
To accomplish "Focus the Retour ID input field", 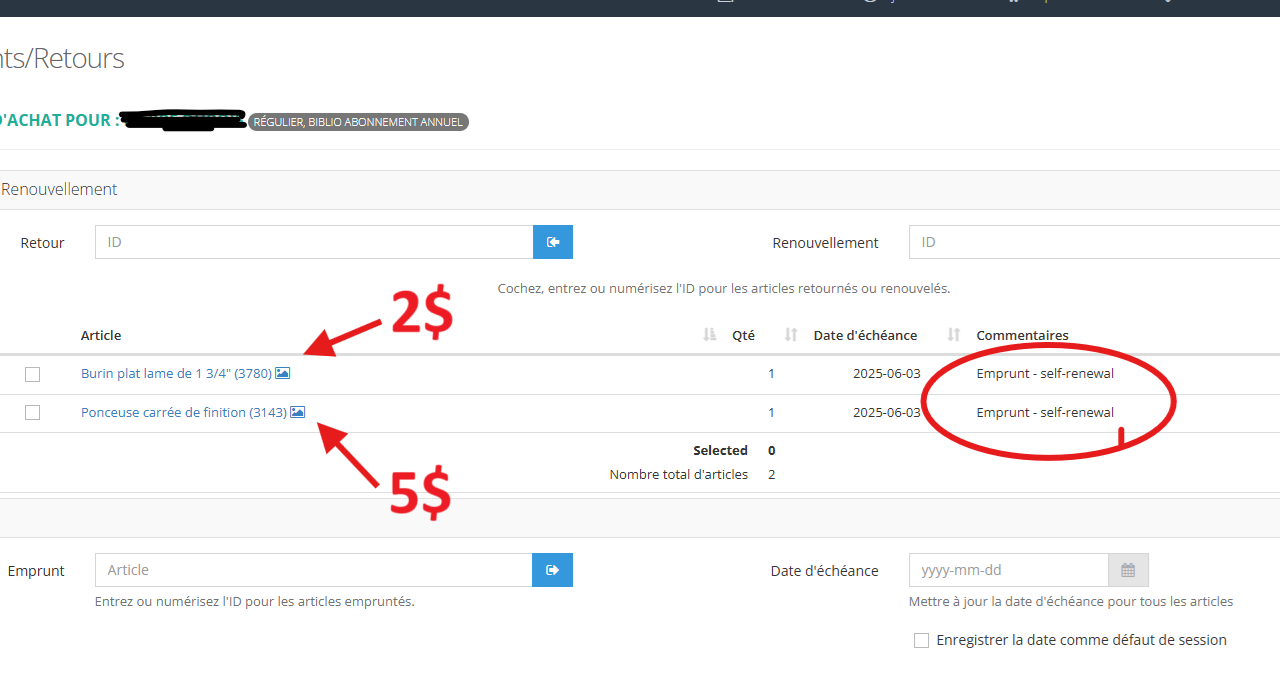I will (x=314, y=242).
